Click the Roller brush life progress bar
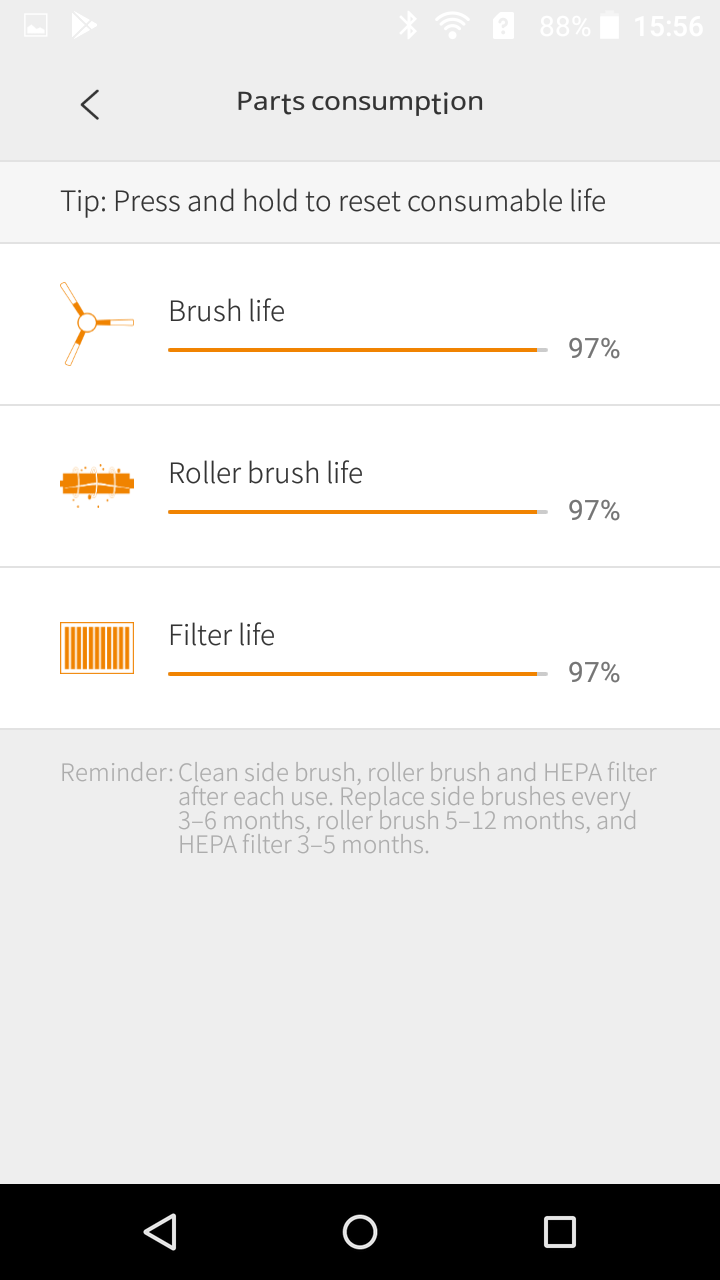 tap(357, 512)
